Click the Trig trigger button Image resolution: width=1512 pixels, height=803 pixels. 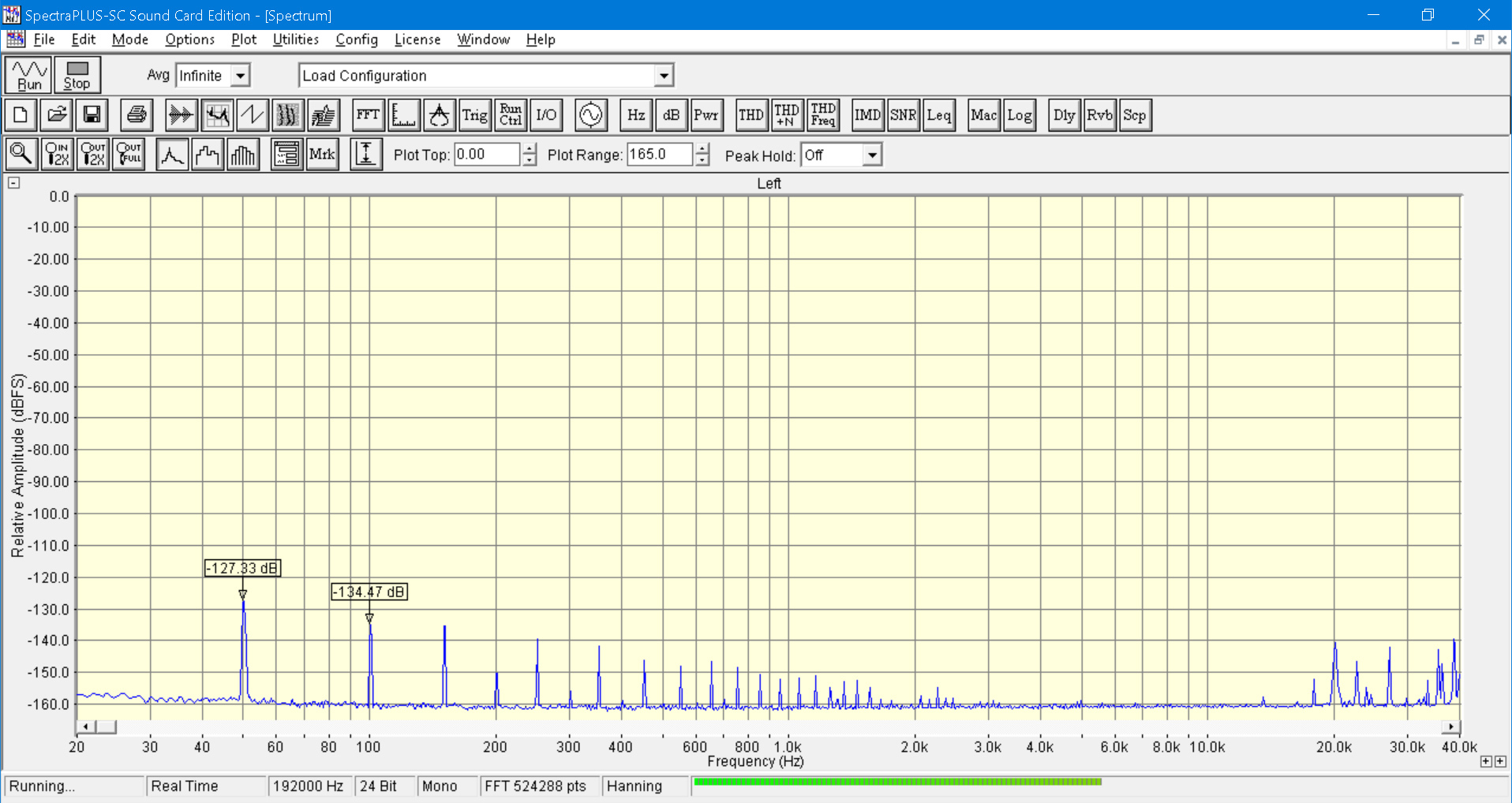click(x=474, y=115)
